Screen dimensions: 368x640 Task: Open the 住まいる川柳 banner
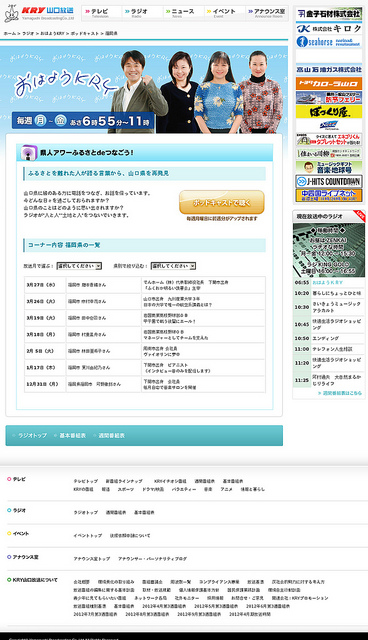click(329, 153)
